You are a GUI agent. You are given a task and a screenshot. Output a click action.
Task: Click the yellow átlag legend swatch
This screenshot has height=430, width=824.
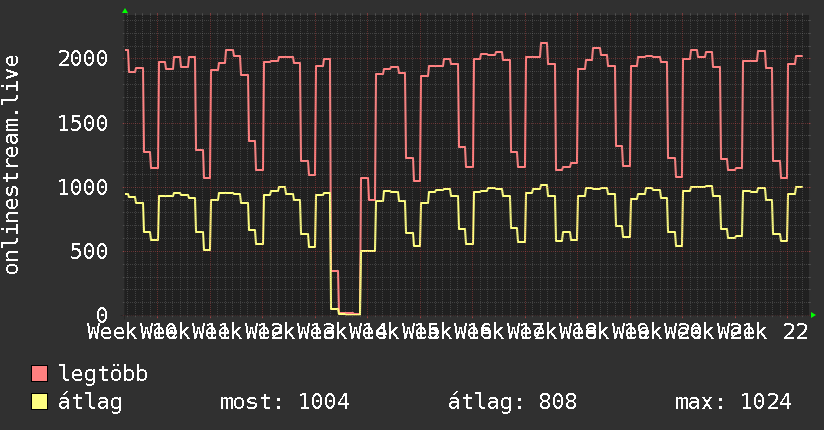(x=39, y=402)
